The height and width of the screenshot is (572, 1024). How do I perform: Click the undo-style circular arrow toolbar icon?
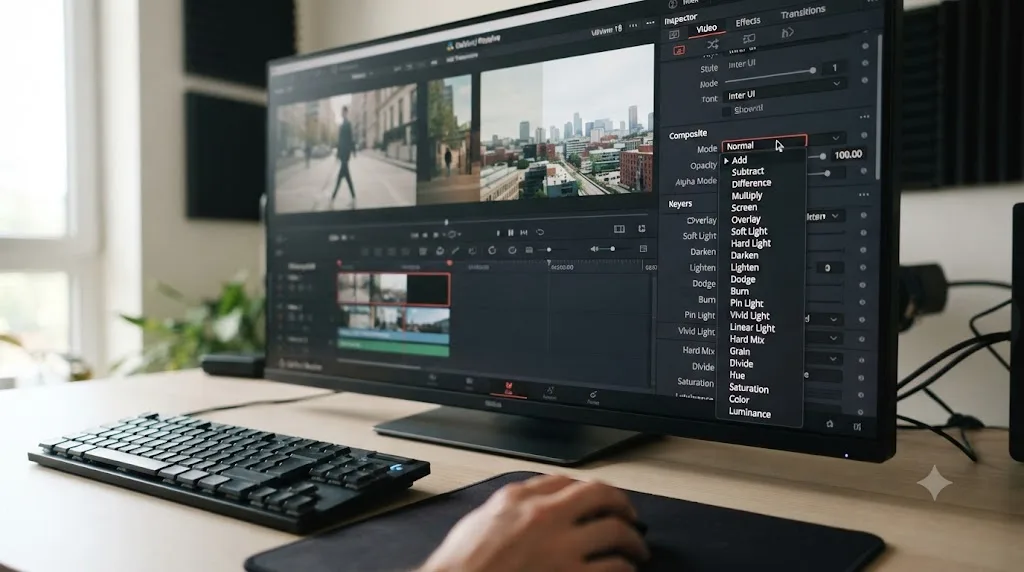pos(492,250)
